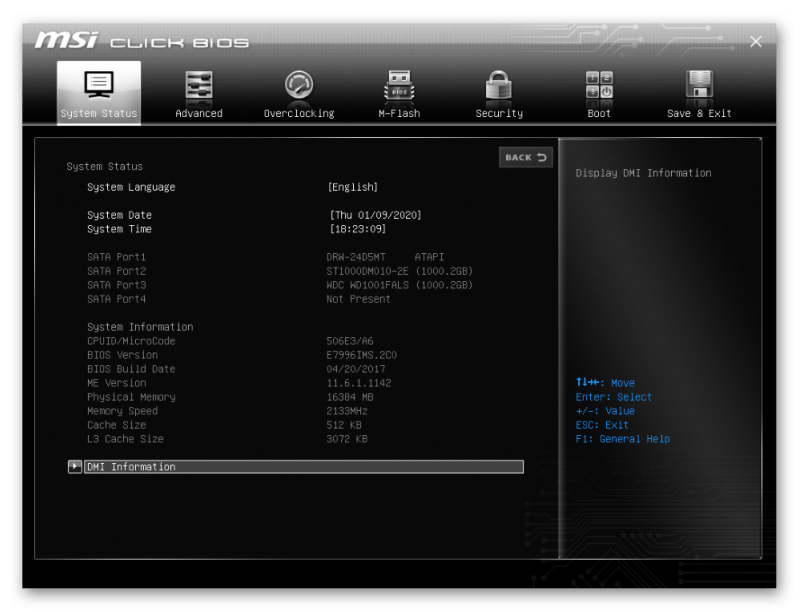The image size is (800, 612).
Task: Switch to the Advanced tab label
Action: [198, 113]
